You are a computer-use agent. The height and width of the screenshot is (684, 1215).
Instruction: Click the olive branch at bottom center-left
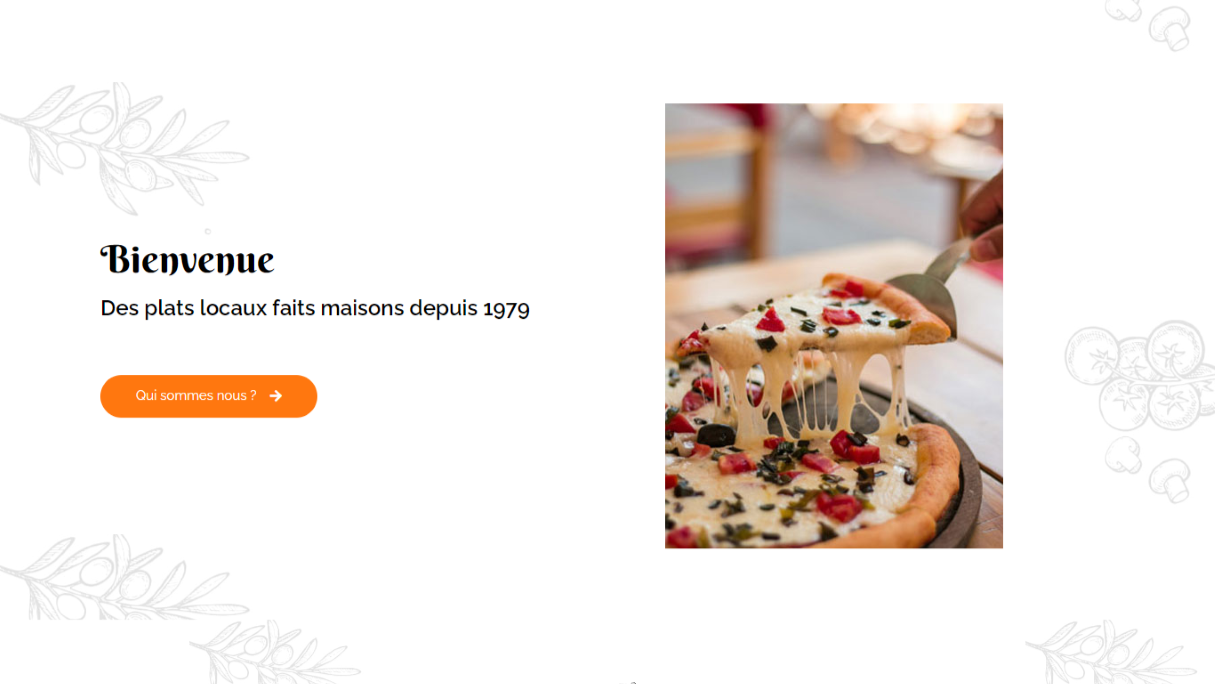tap(275, 652)
